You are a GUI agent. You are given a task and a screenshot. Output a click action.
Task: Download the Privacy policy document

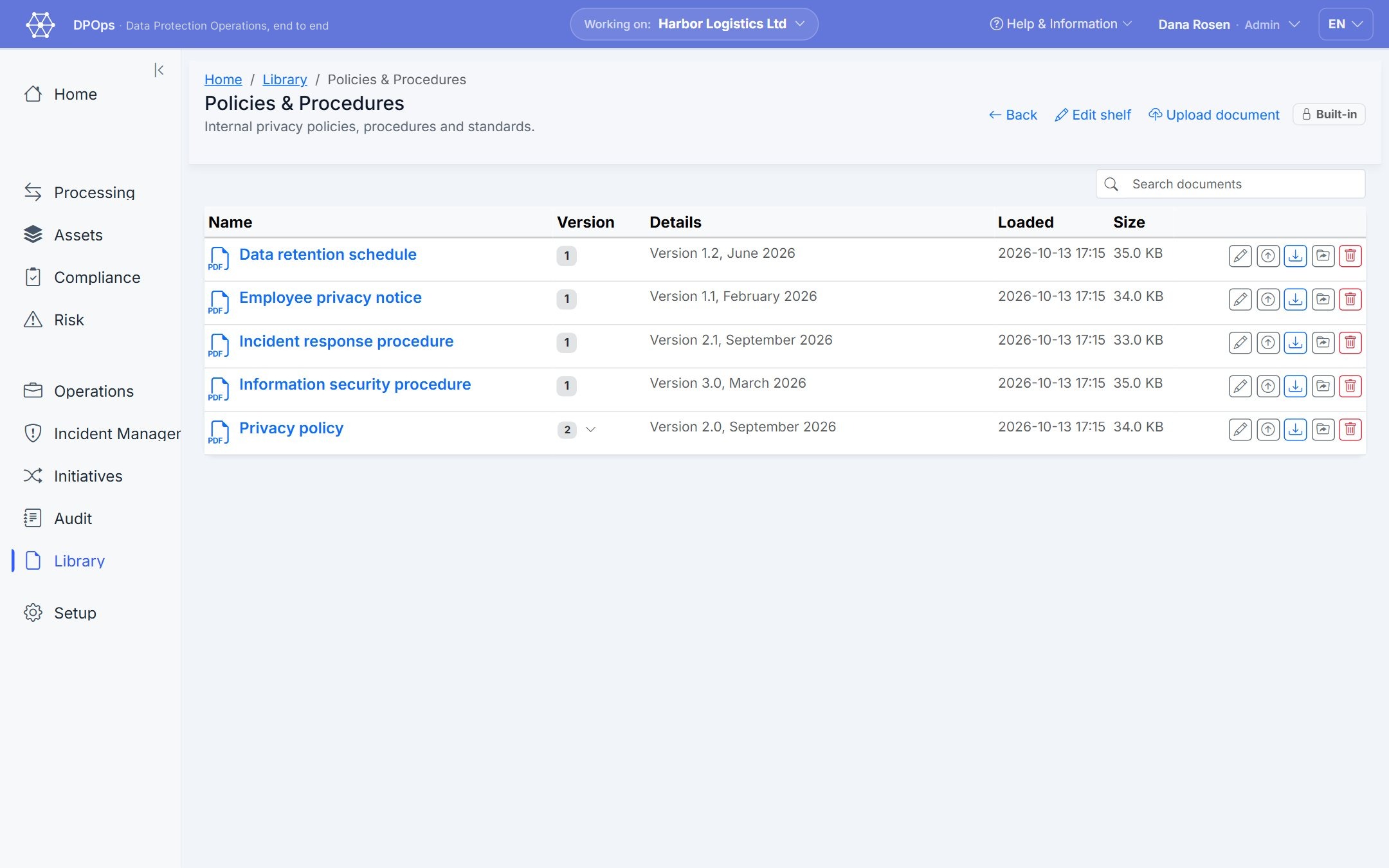(1295, 429)
